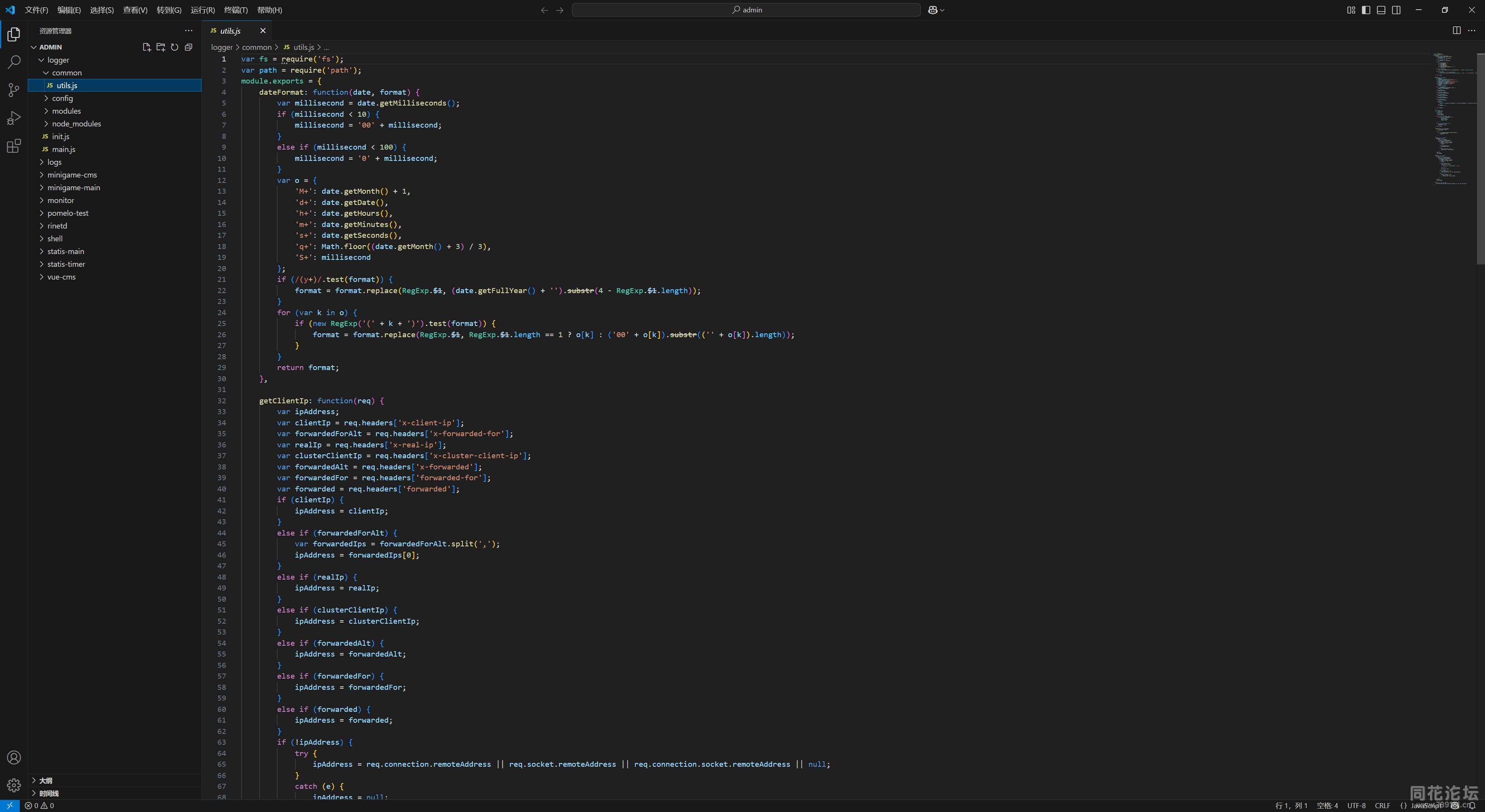Open the editor more actions ellipsis
Viewport: 1485px width, 812px height.
coord(1471,31)
